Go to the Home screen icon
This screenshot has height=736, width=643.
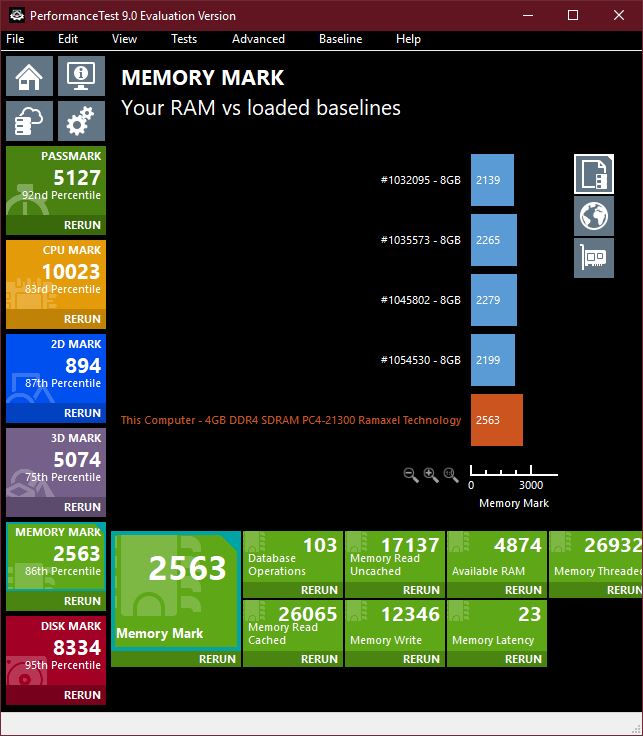[29, 76]
